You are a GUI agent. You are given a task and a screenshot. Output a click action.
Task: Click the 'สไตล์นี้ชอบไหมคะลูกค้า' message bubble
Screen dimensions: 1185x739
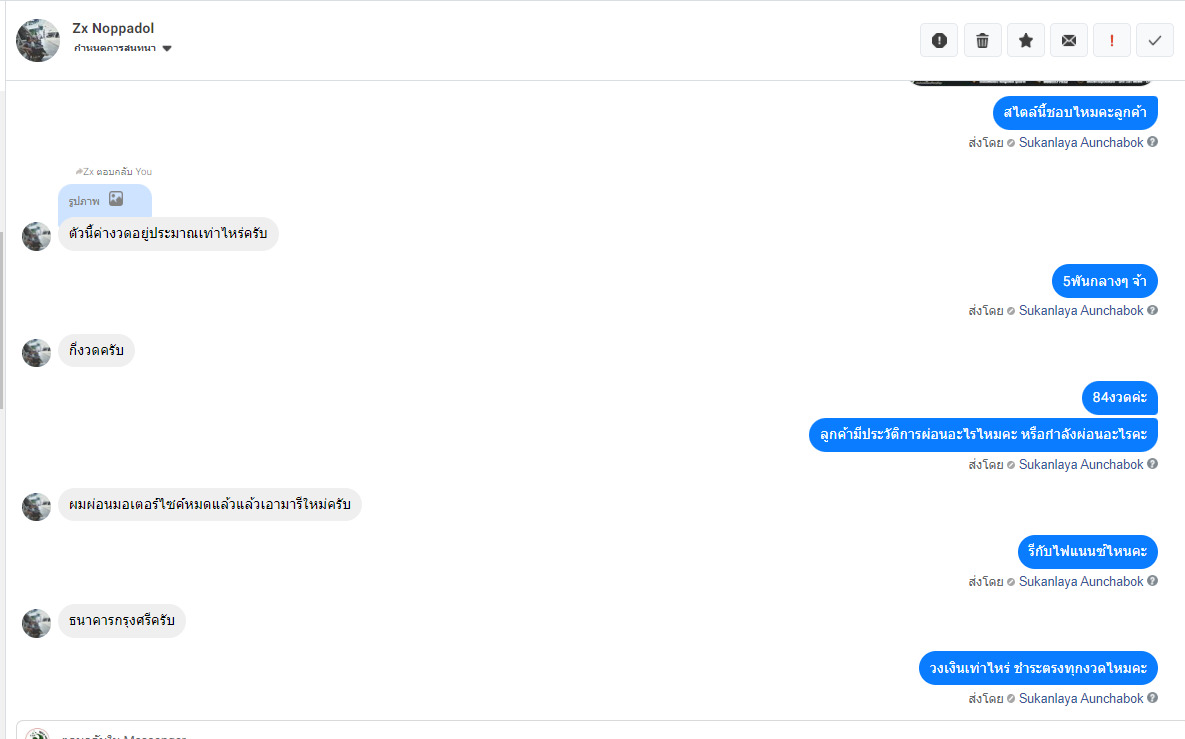(x=1074, y=112)
